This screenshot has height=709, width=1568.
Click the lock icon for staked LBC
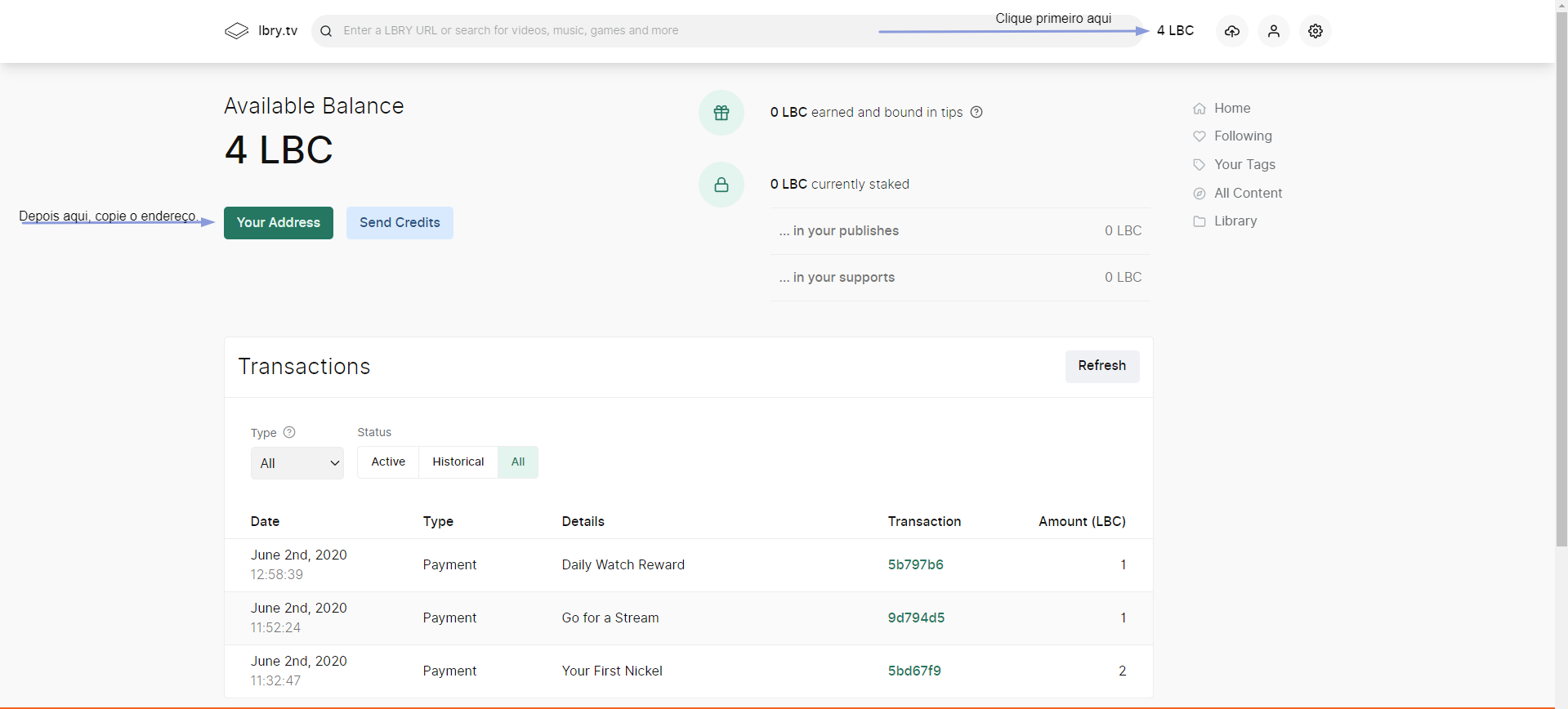pos(721,185)
